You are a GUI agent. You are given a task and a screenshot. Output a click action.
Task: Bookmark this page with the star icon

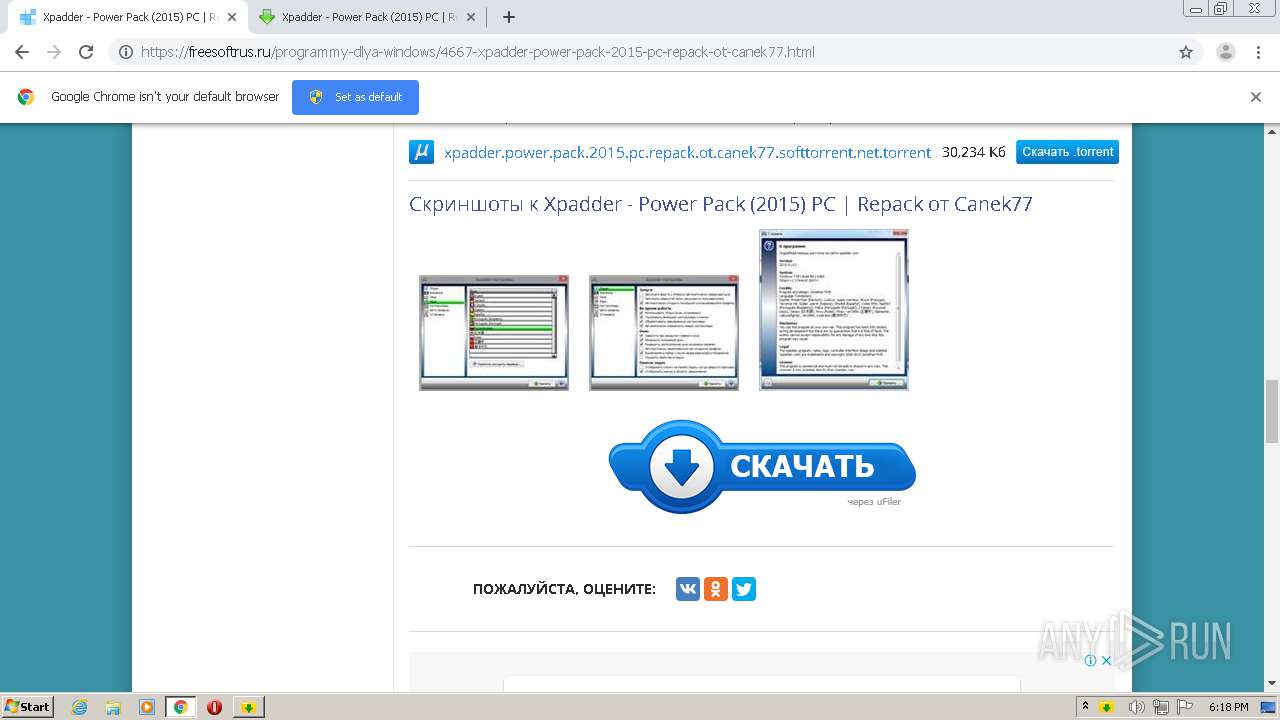1186,52
